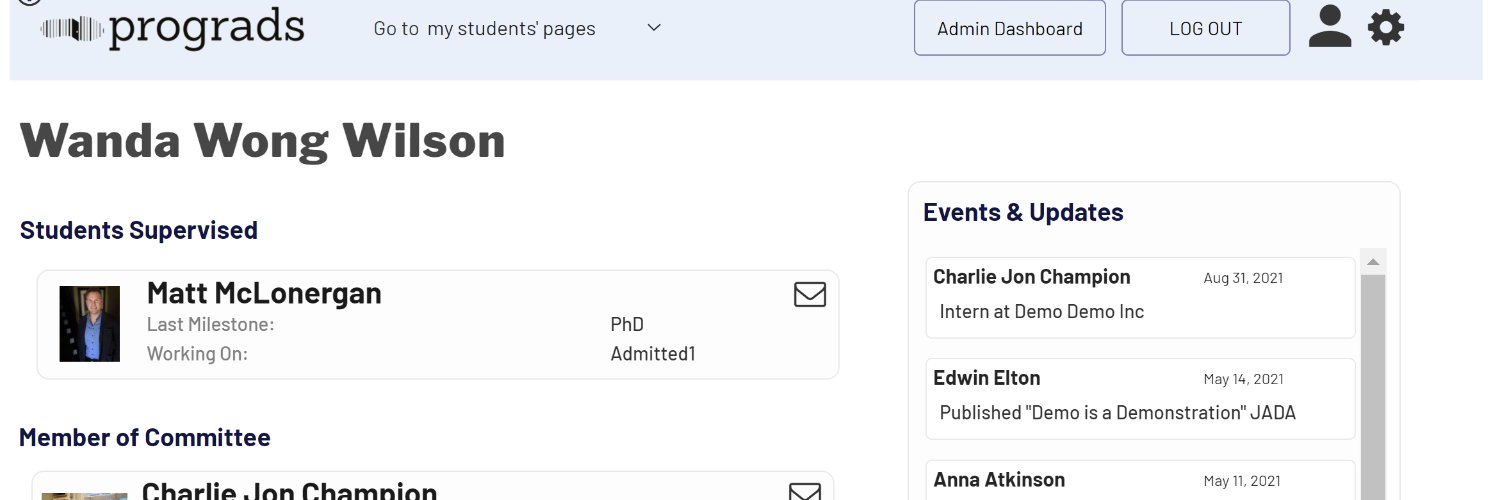The width and height of the screenshot is (1500, 500).
Task: Click dropdown chevron beside students' pages
Action: click(654, 27)
